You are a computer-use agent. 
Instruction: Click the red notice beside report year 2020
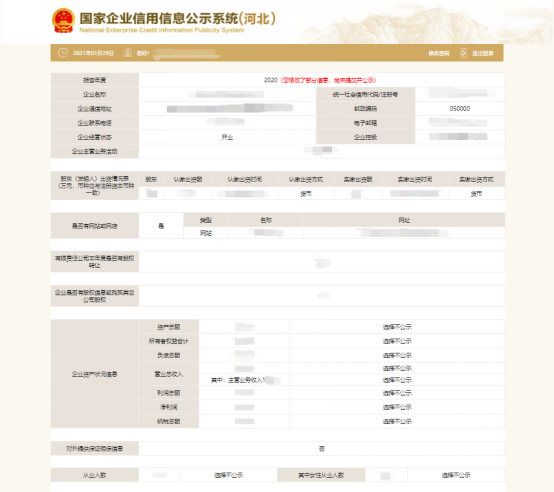click(x=328, y=80)
